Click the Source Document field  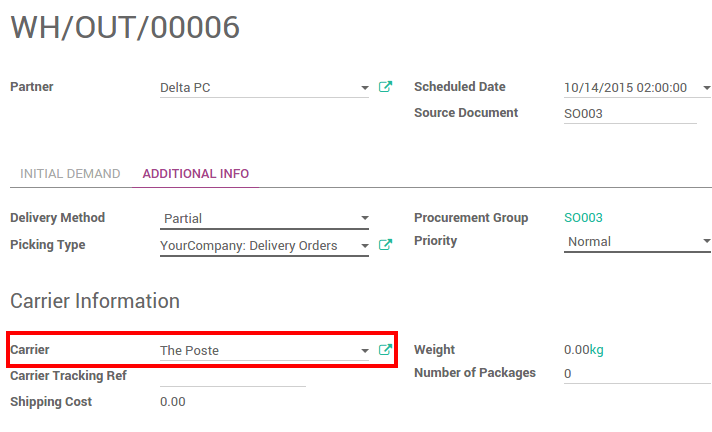tap(630, 114)
